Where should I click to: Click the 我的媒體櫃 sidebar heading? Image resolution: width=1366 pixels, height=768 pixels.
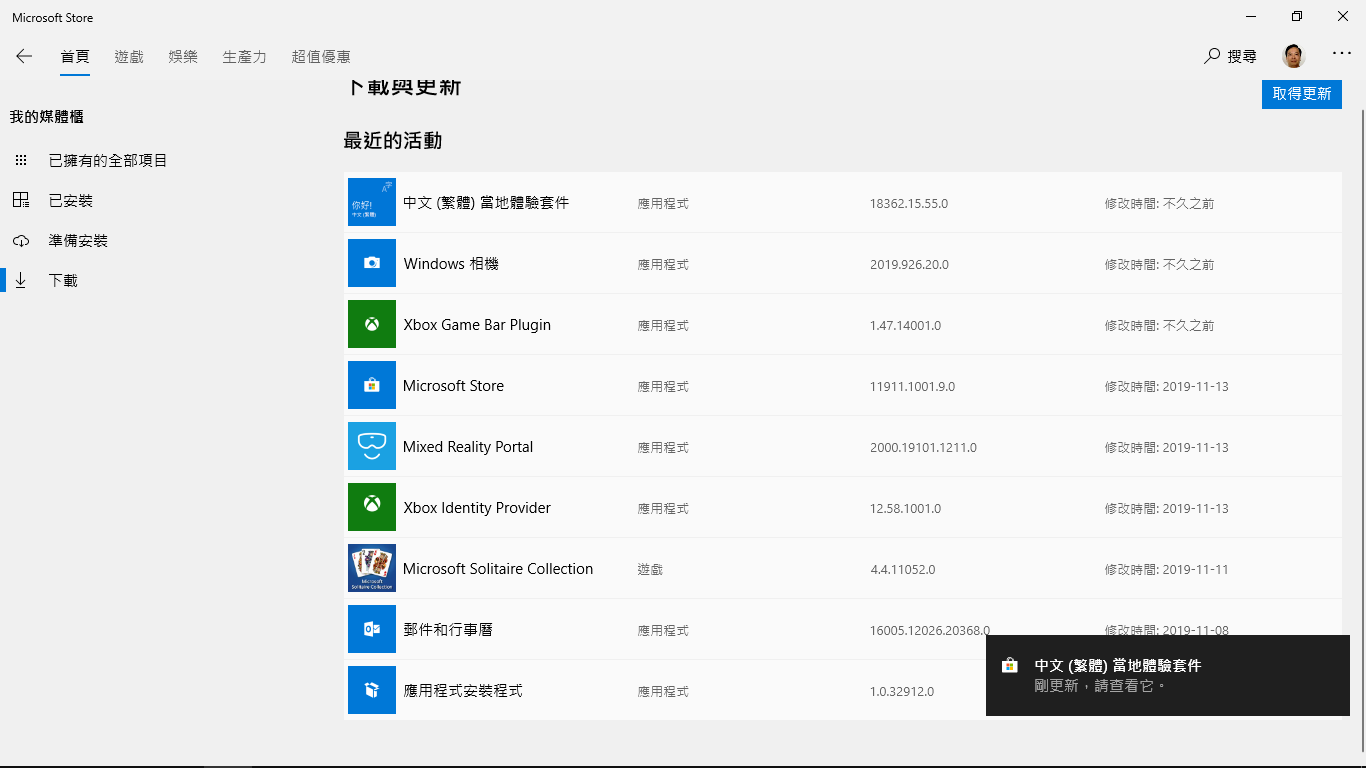[x=47, y=117]
